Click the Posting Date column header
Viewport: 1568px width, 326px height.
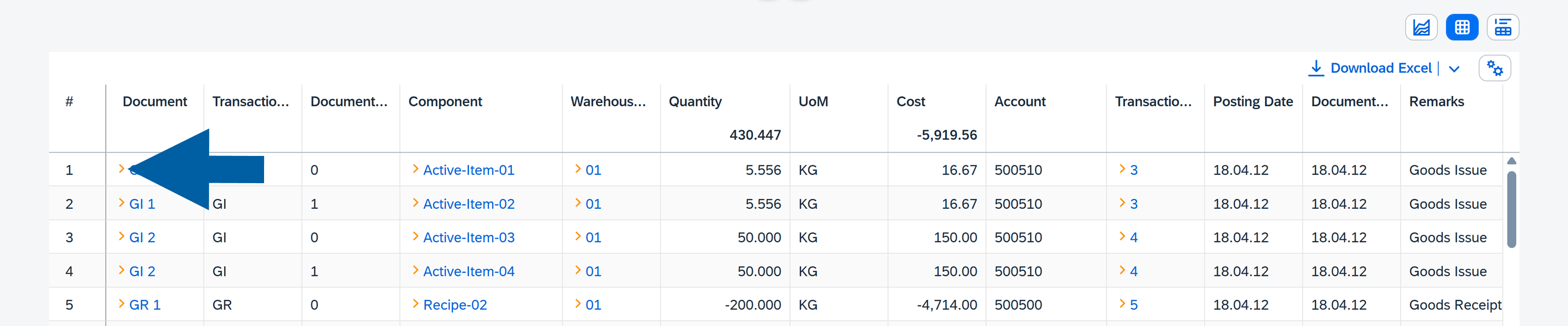click(x=1252, y=102)
